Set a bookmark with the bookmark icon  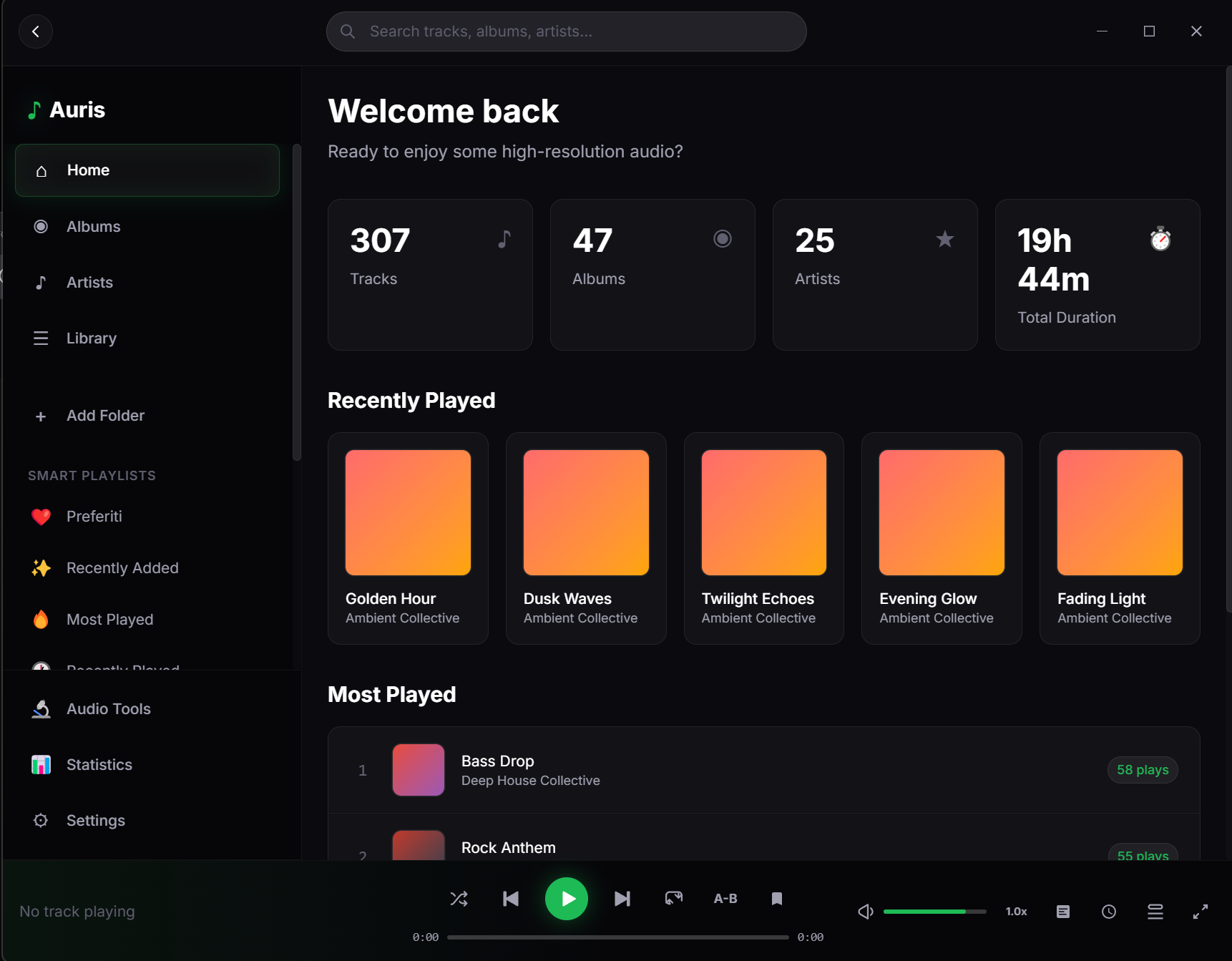pos(776,899)
